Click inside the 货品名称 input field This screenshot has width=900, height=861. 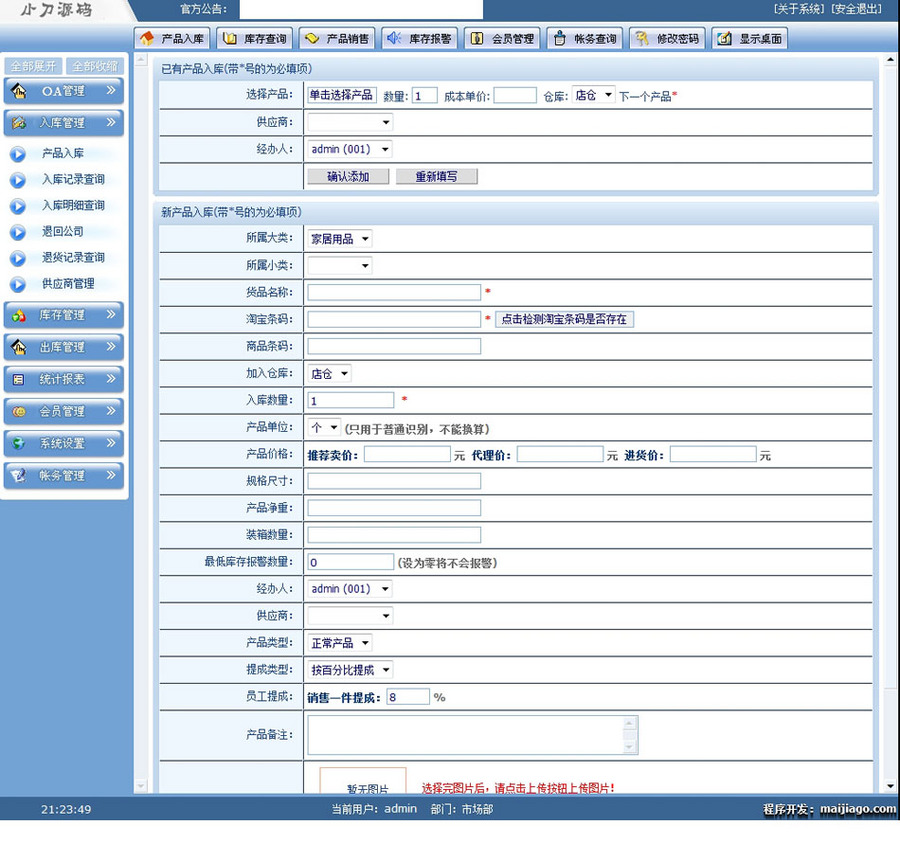pos(393,291)
